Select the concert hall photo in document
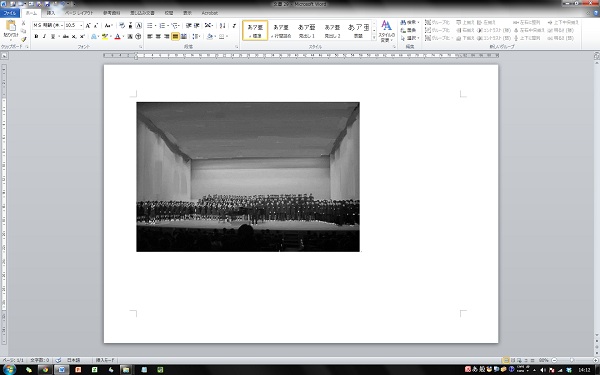This screenshot has width=600, height=375. point(248,177)
